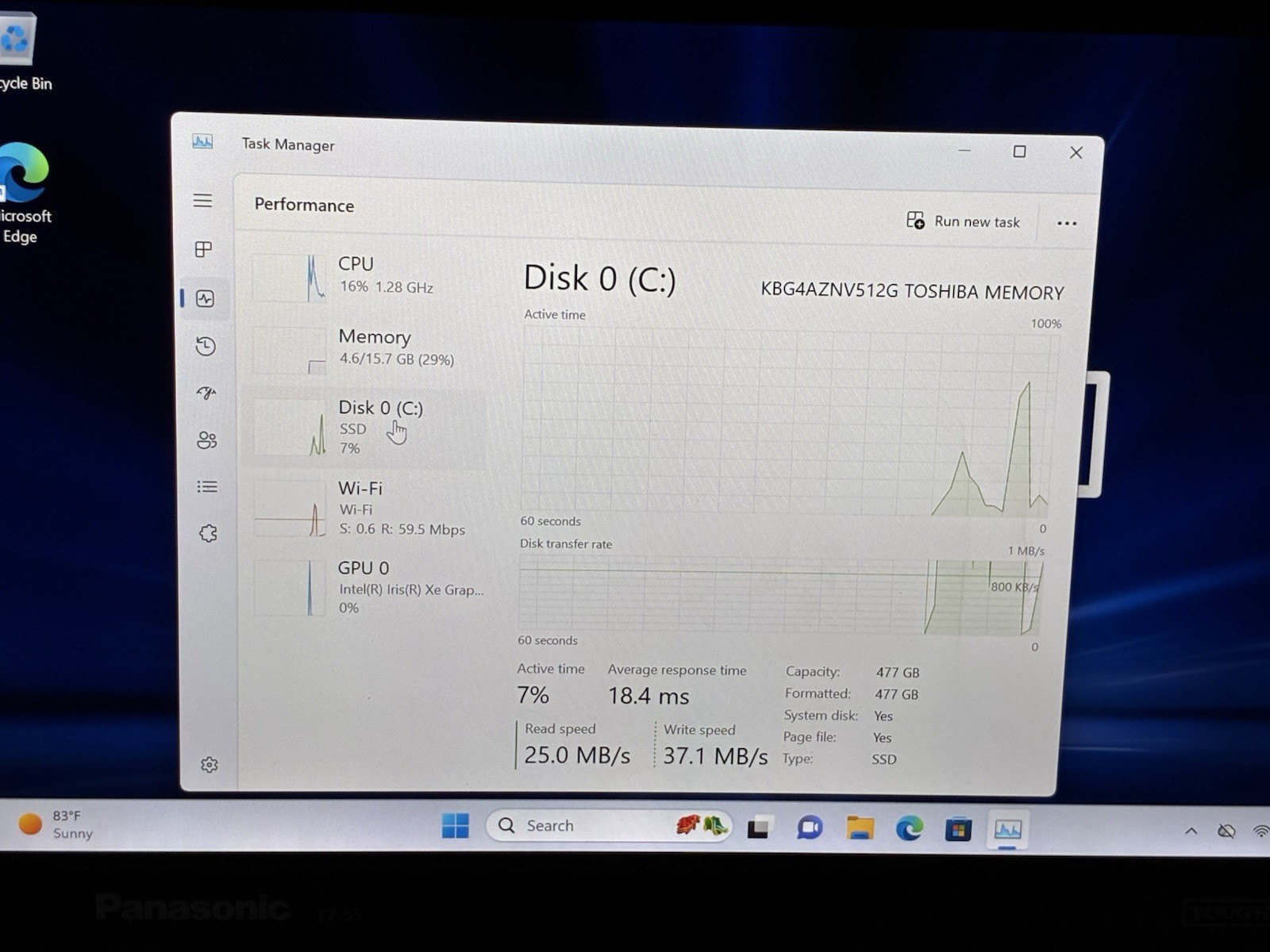Click the Disk active time graph
This screenshot has height=952, width=1270.
[790, 421]
